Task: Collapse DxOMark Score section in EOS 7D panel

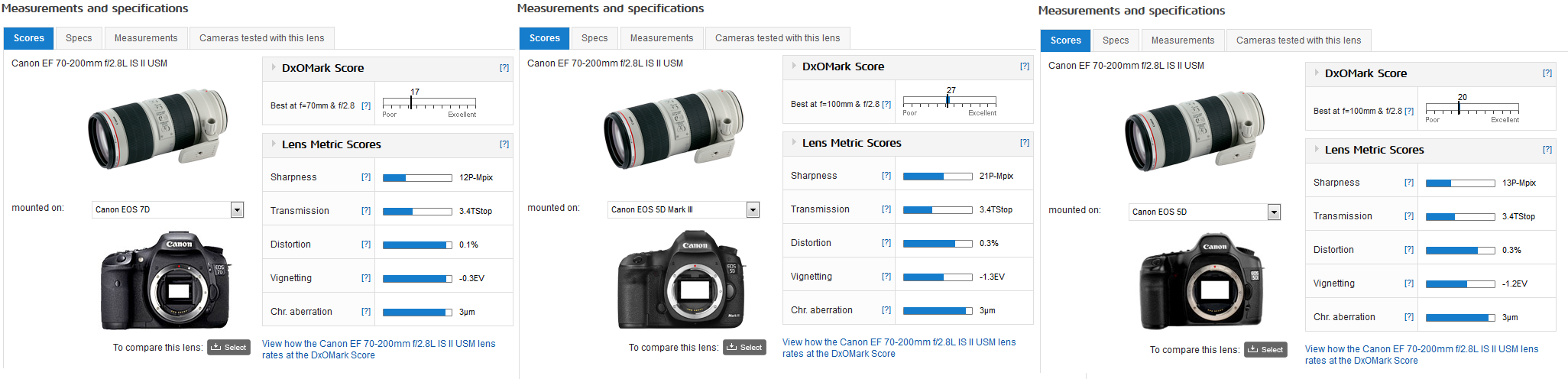Action: click(274, 67)
